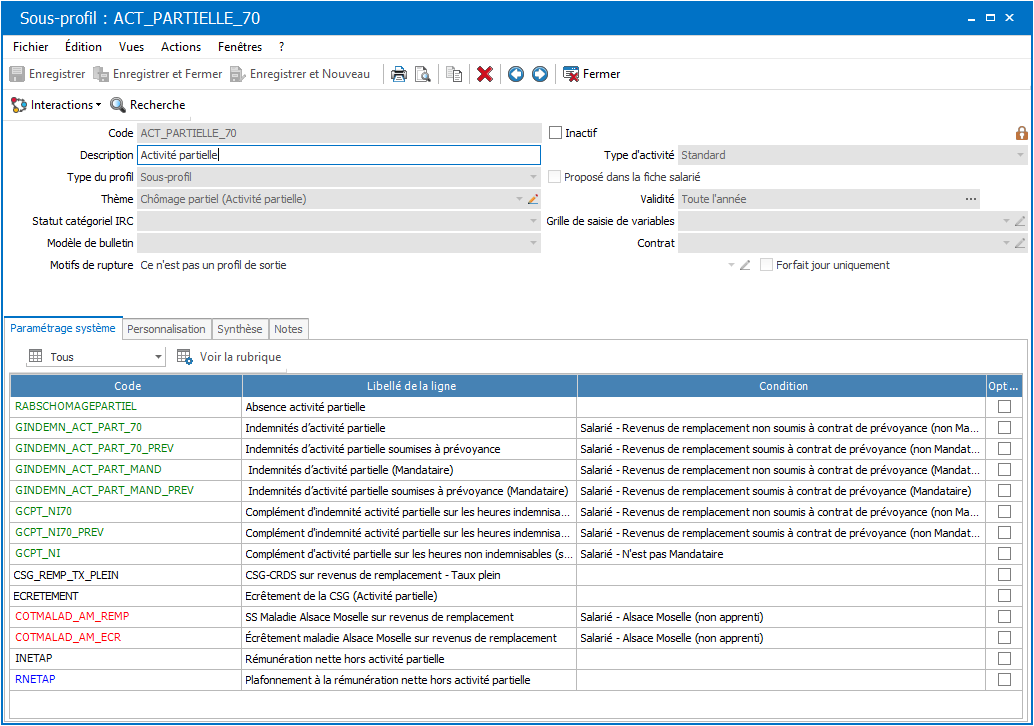The height and width of the screenshot is (726, 1034).
Task: Click Voir la rubrique button
Action: 229,357
